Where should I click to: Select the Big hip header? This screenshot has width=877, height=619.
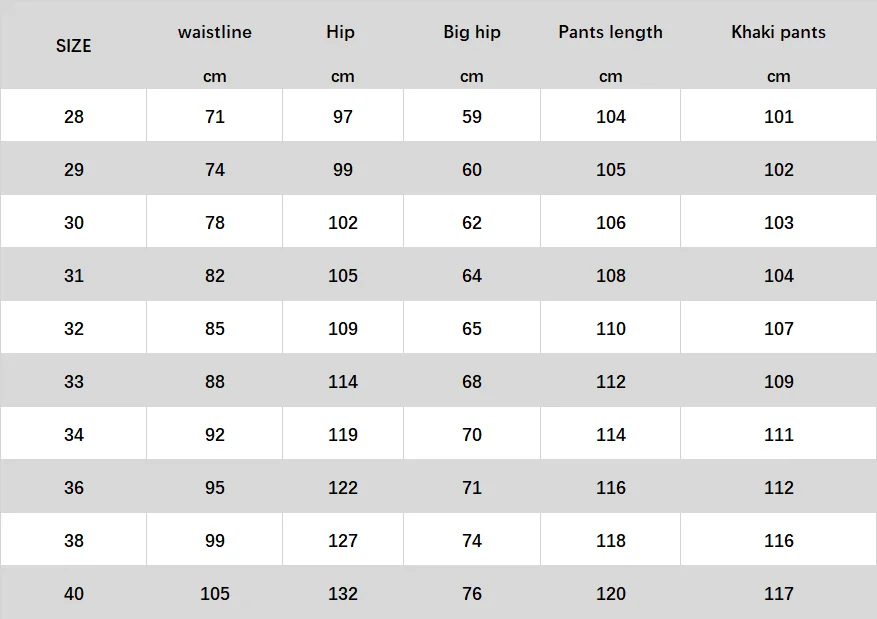(471, 32)
